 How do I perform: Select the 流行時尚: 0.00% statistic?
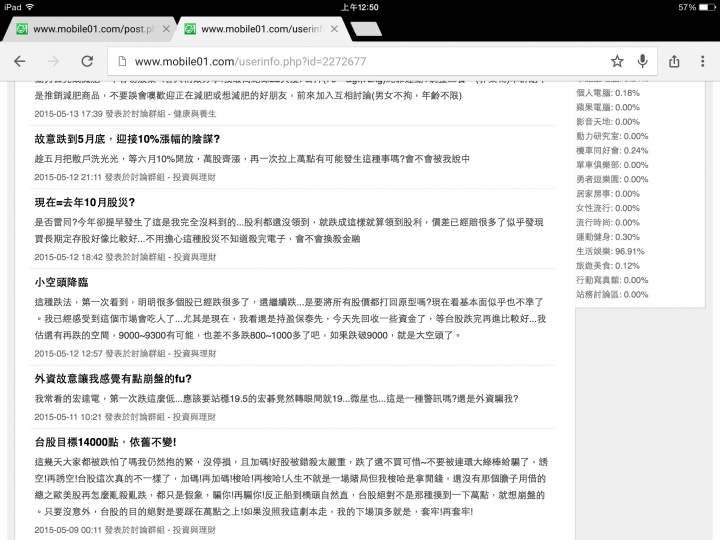(608, 223)
